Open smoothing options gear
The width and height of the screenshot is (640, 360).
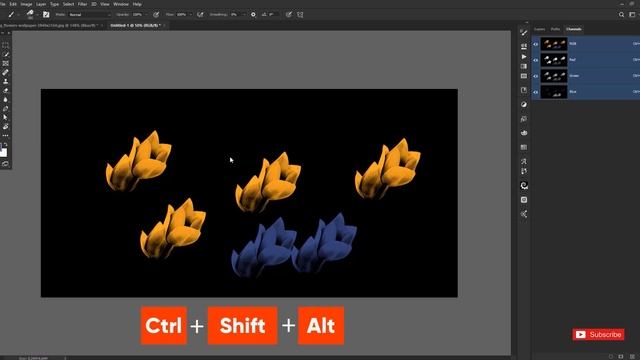click(253, 14)
